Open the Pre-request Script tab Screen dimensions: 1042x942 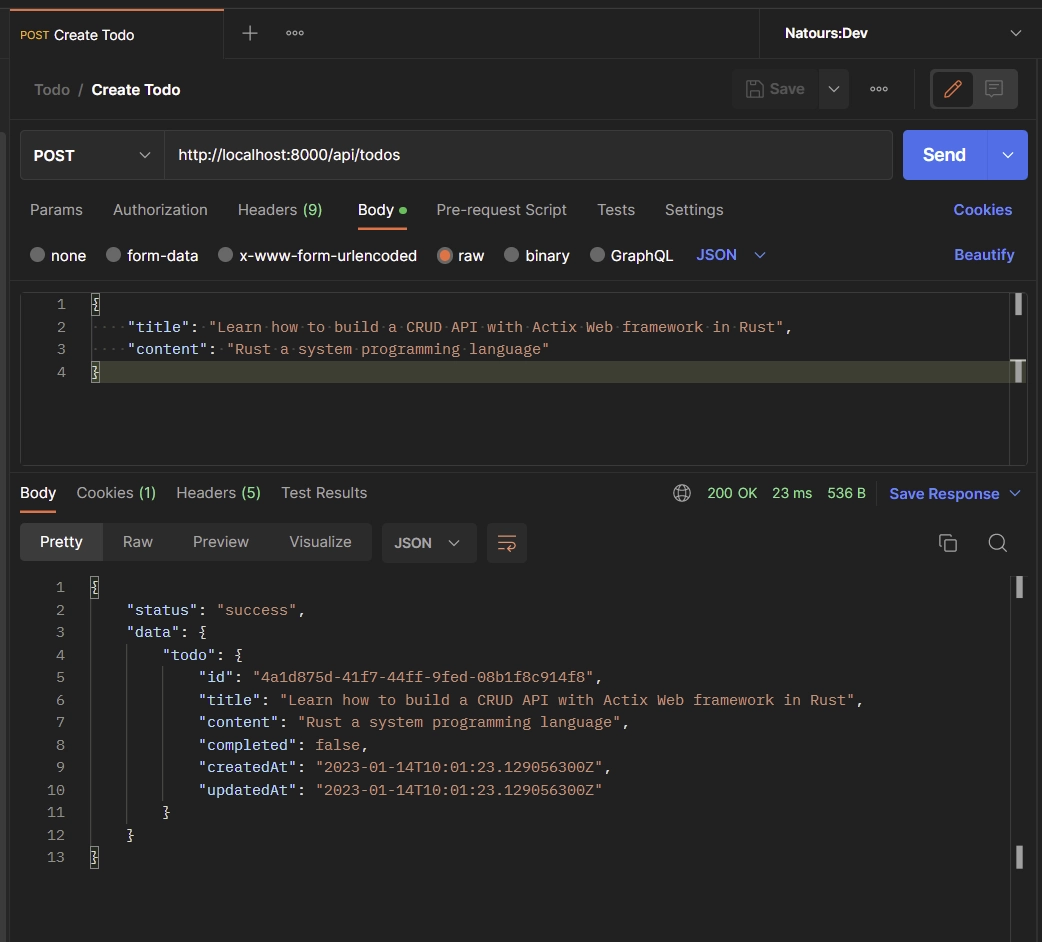(501, 210)
